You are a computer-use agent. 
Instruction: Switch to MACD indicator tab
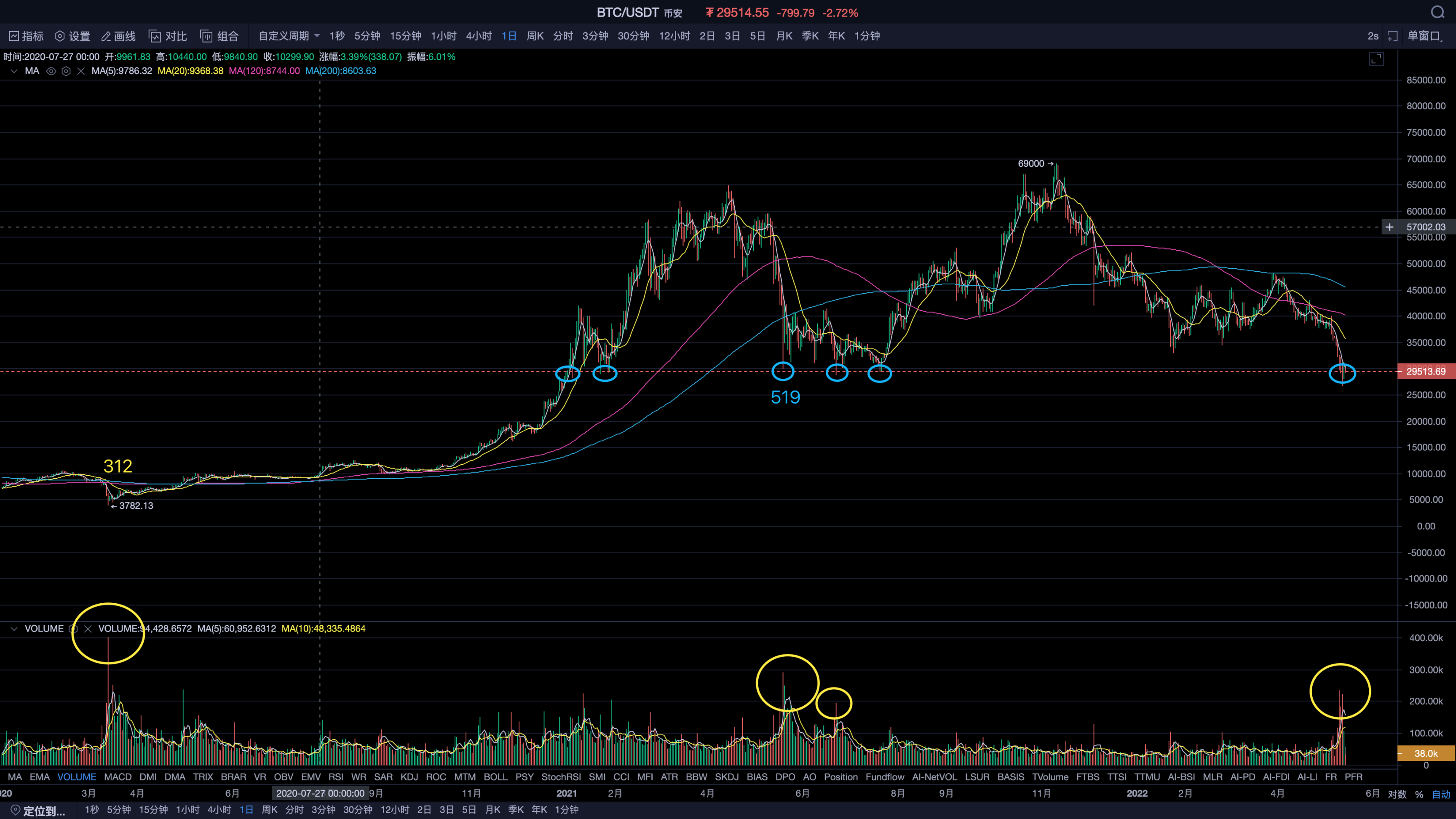pyautogui.click(x=118, y=776)
